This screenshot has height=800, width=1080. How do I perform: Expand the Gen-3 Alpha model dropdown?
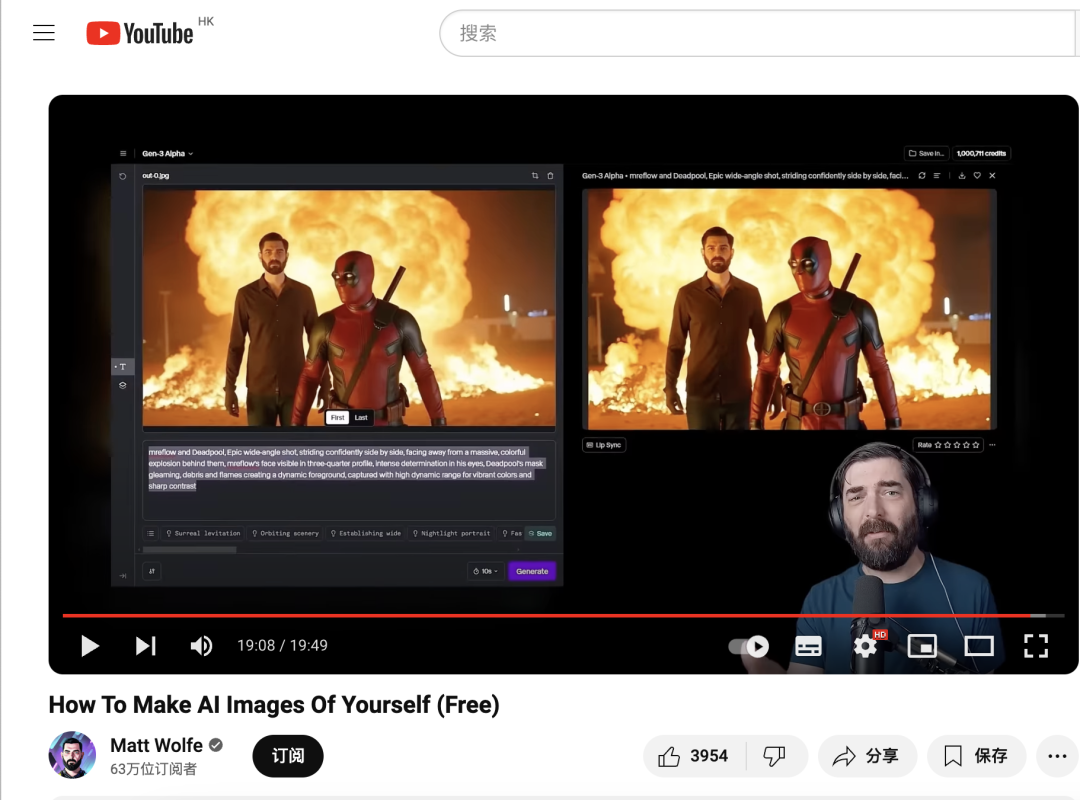(167, 154)
